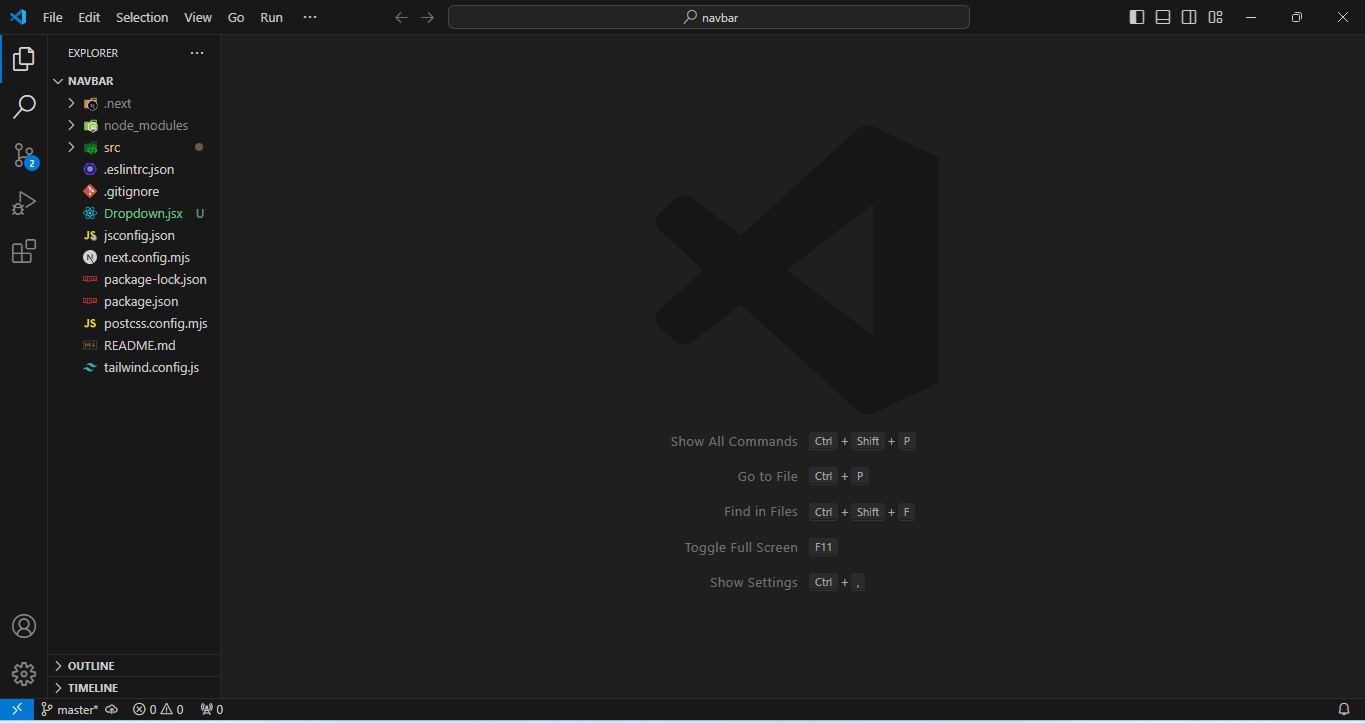Expand the OUTLINE section
1365x723 pixels.
[x=134, y=666]
